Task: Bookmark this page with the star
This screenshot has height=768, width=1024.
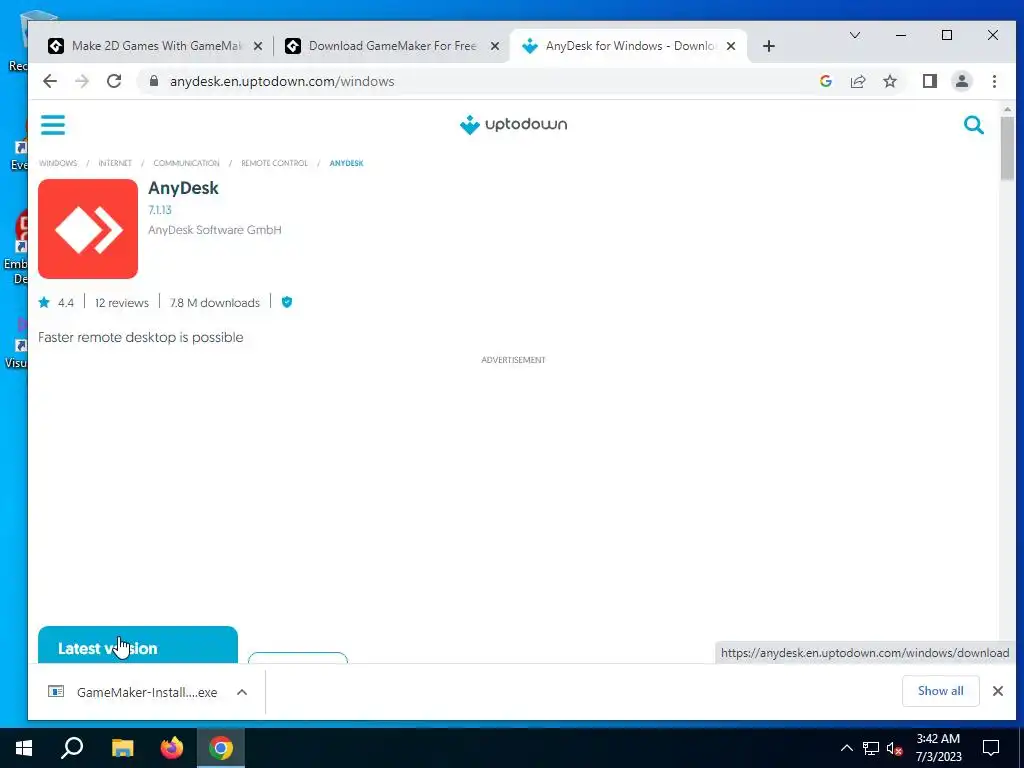Action: [x=889, y=81]
